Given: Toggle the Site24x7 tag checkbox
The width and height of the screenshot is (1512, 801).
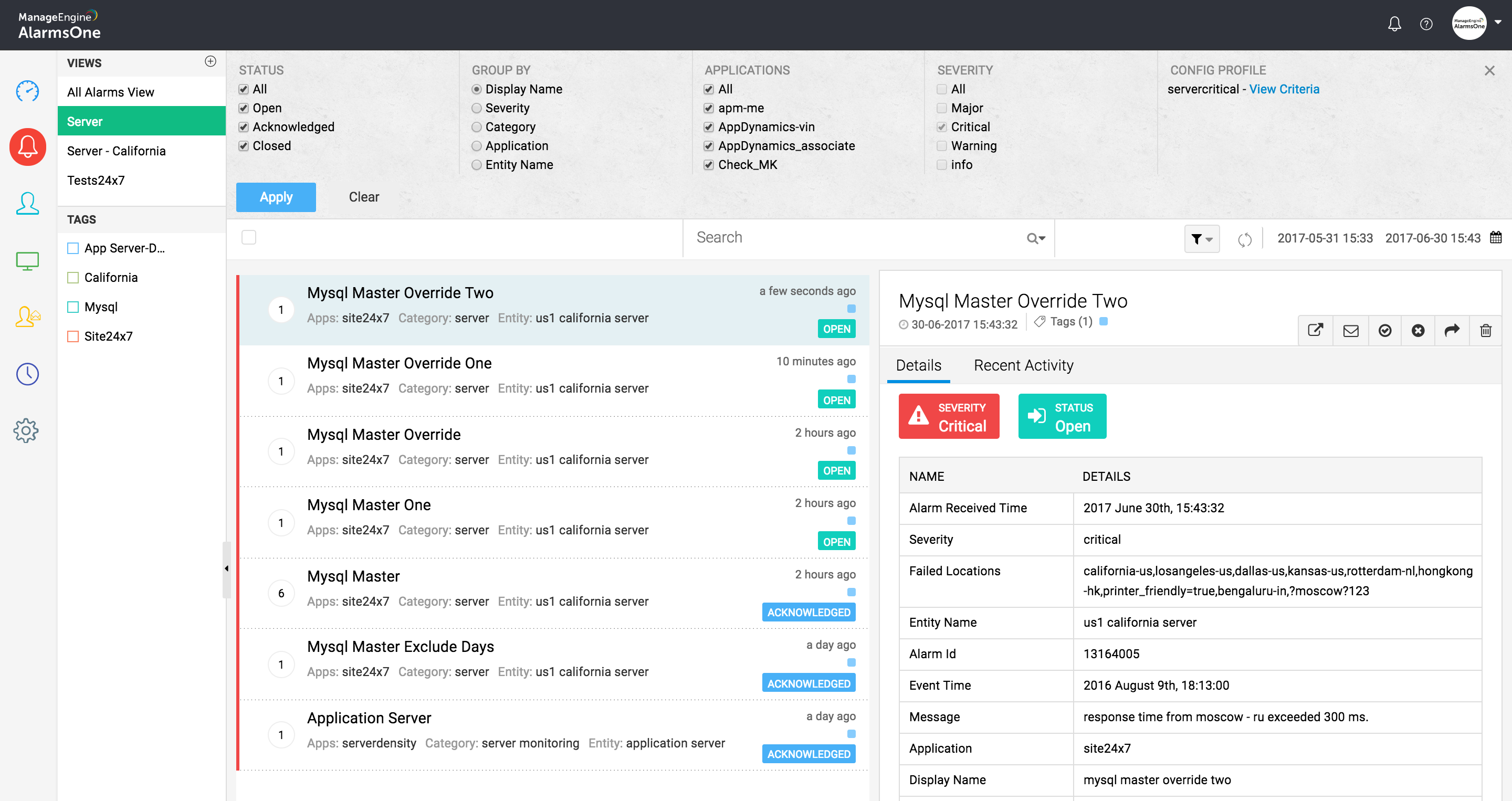Looking at the screenshot, I should point(73,336).
